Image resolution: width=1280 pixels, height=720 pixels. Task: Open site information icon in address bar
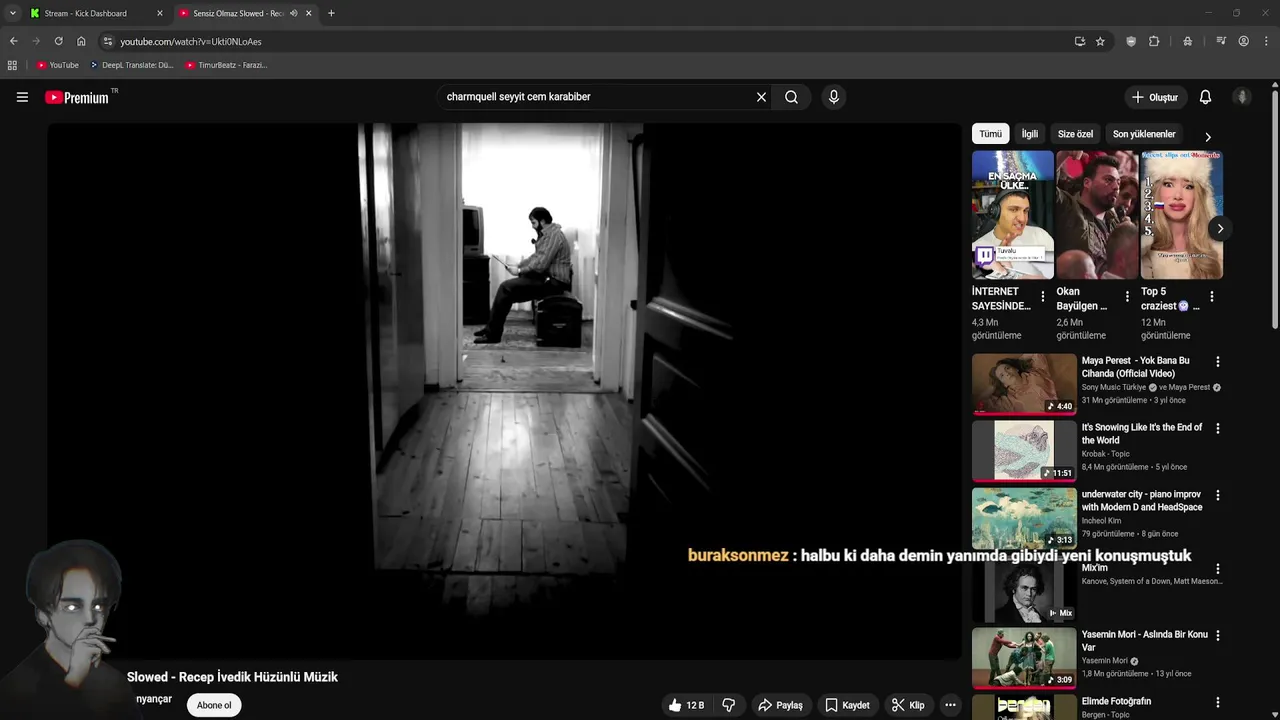(108, 41)
